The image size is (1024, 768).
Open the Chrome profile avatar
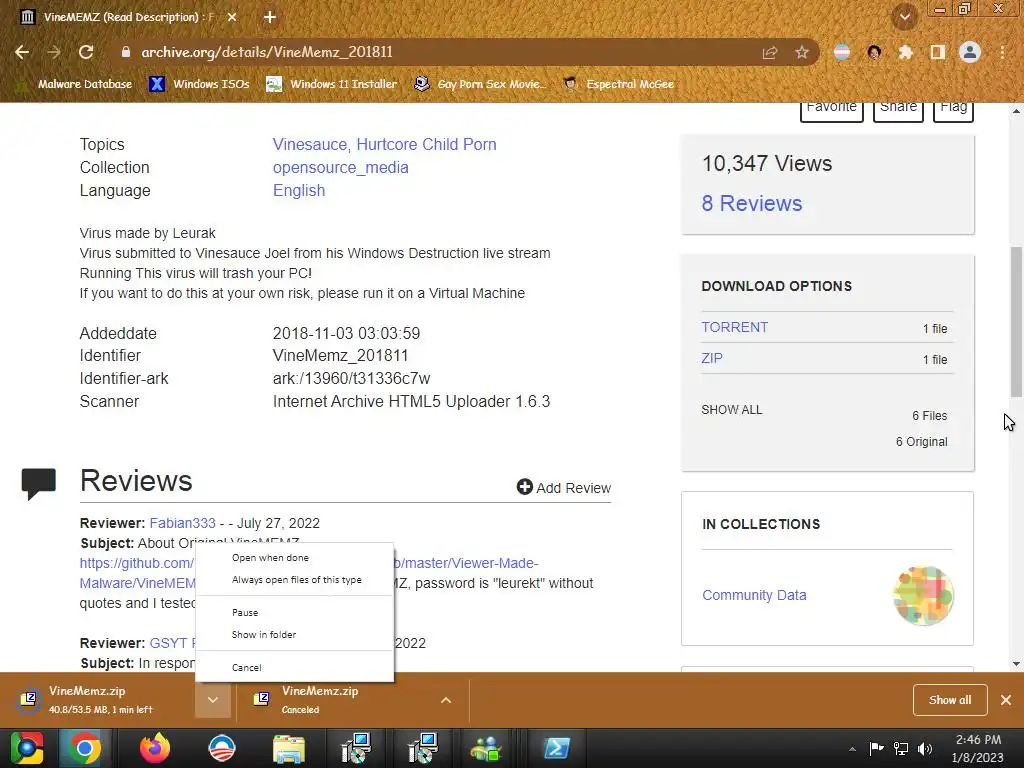pos(970,52)
